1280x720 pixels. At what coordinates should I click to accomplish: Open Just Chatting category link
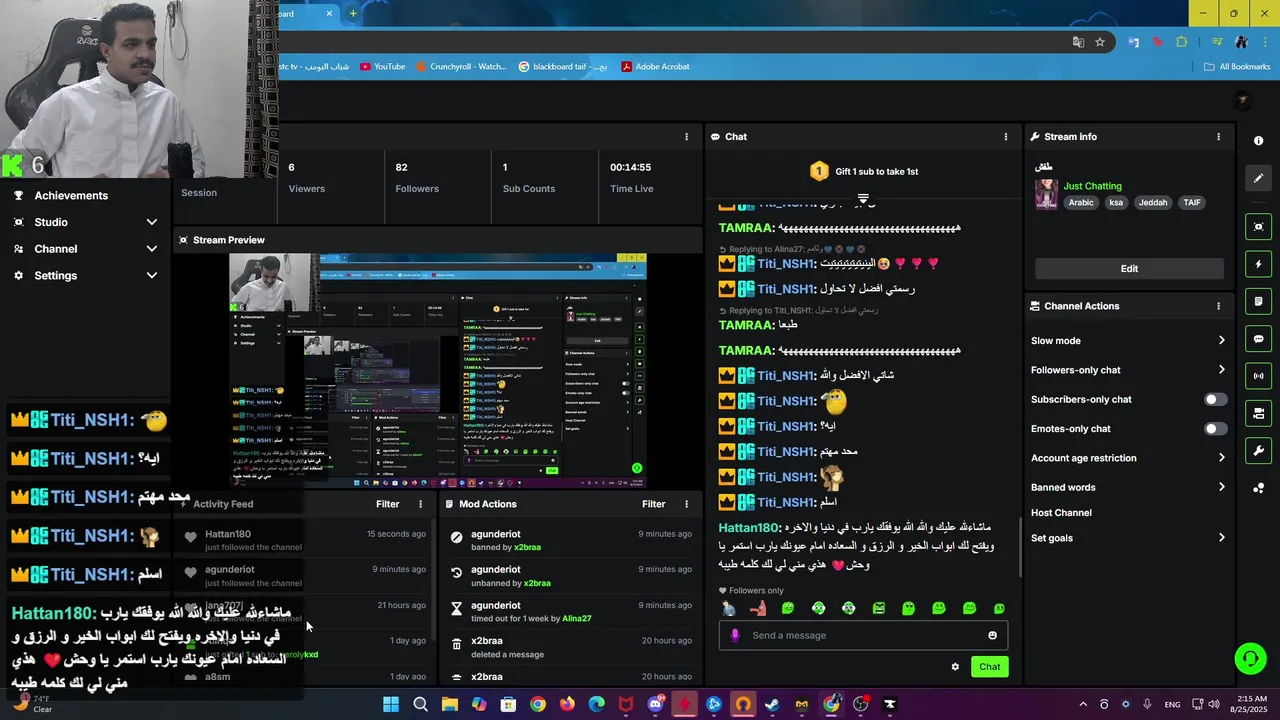tap(1092, 186)
